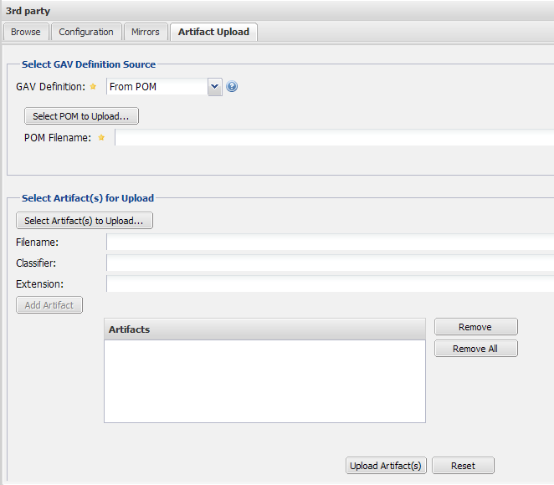Click the Upload Artifact(s) button
554x485 pixels.
click(386, 466)
